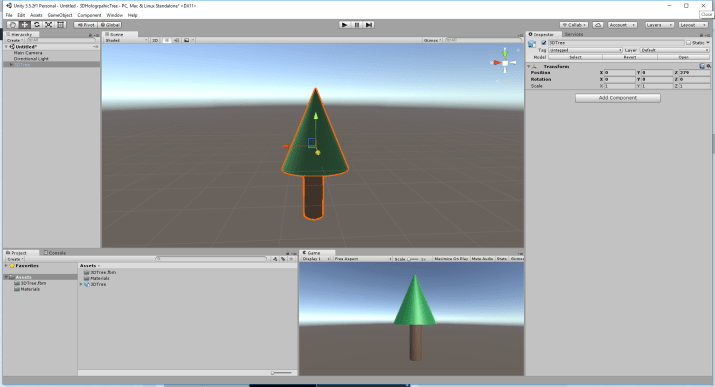Click the Model Revert button

(630, 57)
